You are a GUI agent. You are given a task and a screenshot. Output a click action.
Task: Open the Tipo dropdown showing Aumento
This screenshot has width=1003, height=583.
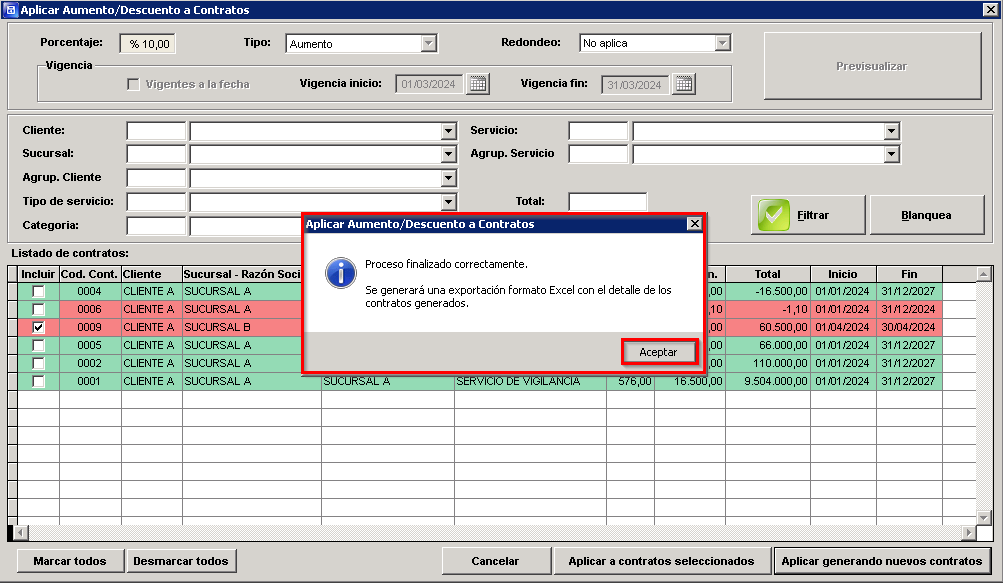click(429, 44)
